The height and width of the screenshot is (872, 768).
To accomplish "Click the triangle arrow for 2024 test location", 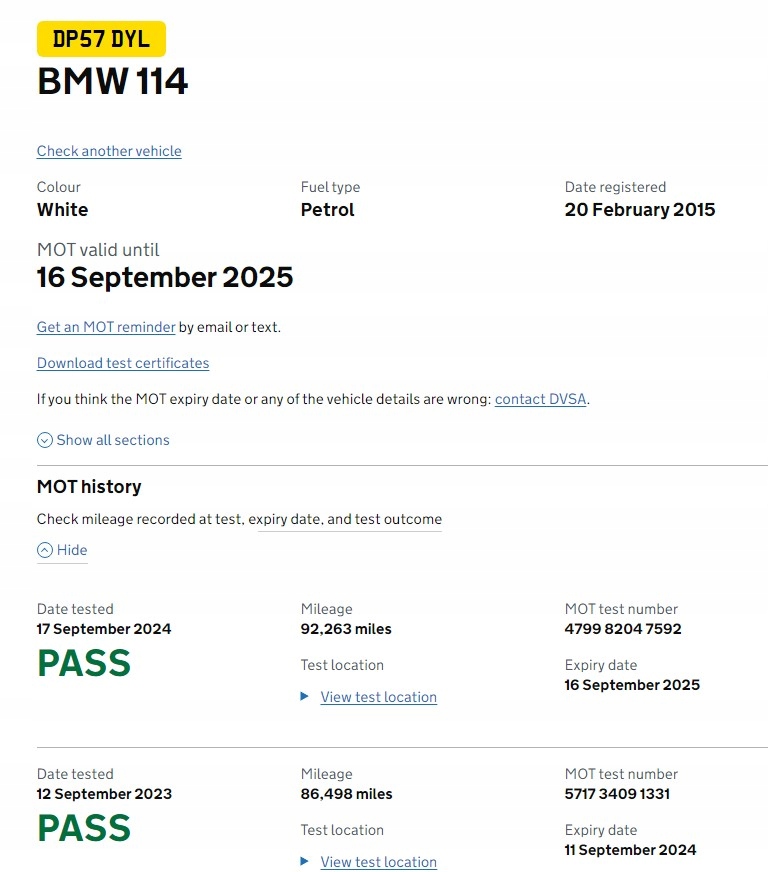I will [x=305, y=697].
